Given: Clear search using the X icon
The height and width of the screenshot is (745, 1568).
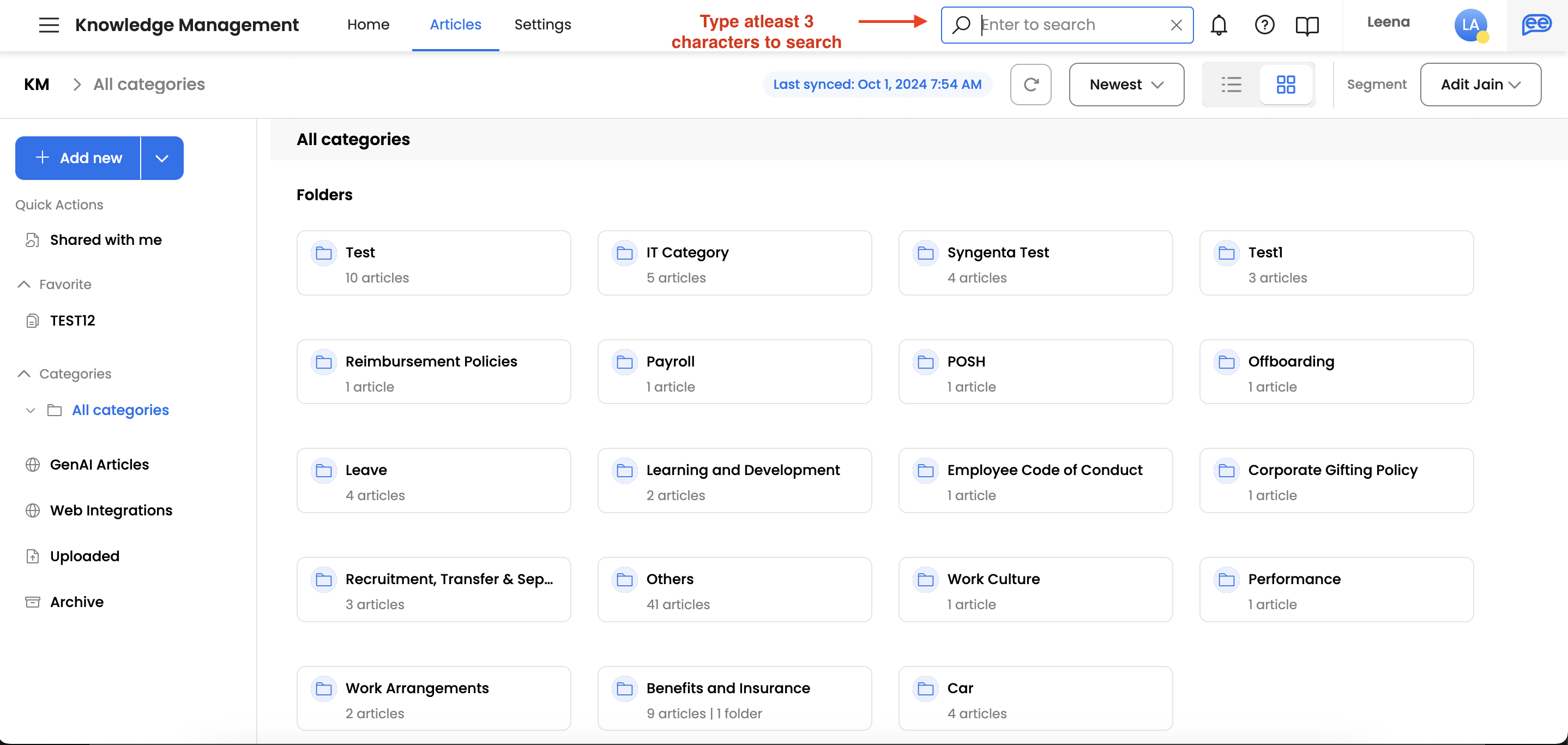Looking at the screenshot, I should coord(1176,25).
